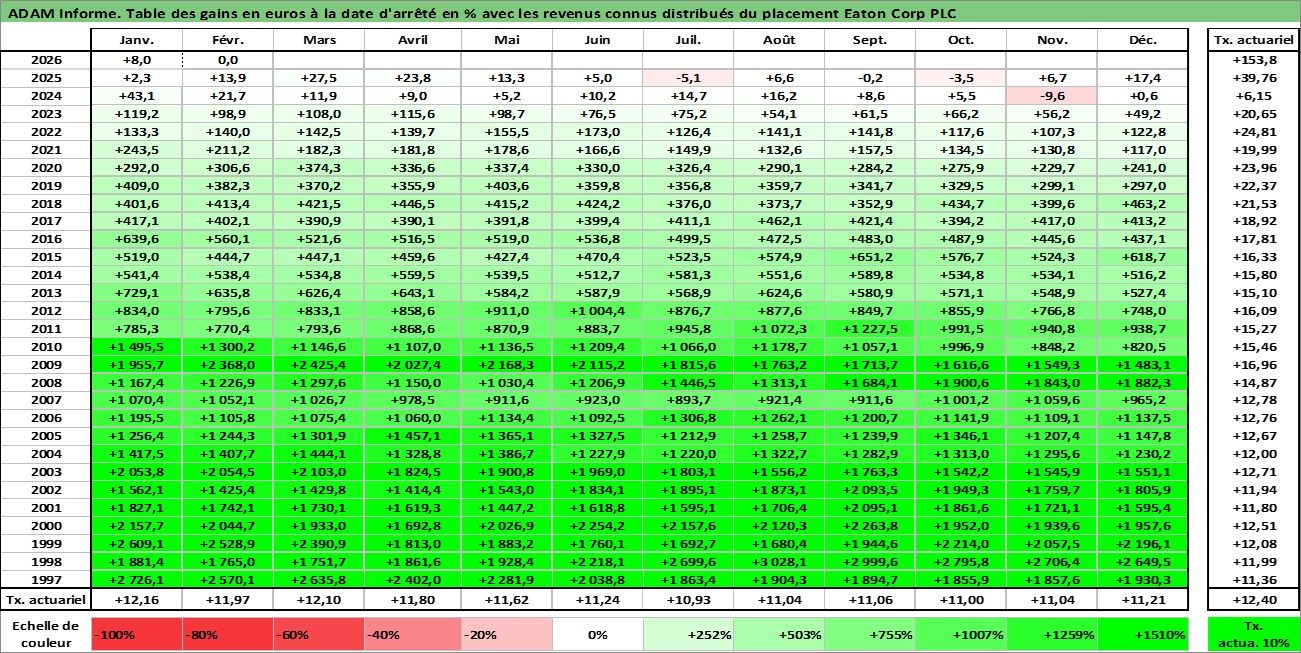The image size is (1301, 653).
Task: Select the 1999 October value '+2 214,0'
Action: [x=961, y=544]
